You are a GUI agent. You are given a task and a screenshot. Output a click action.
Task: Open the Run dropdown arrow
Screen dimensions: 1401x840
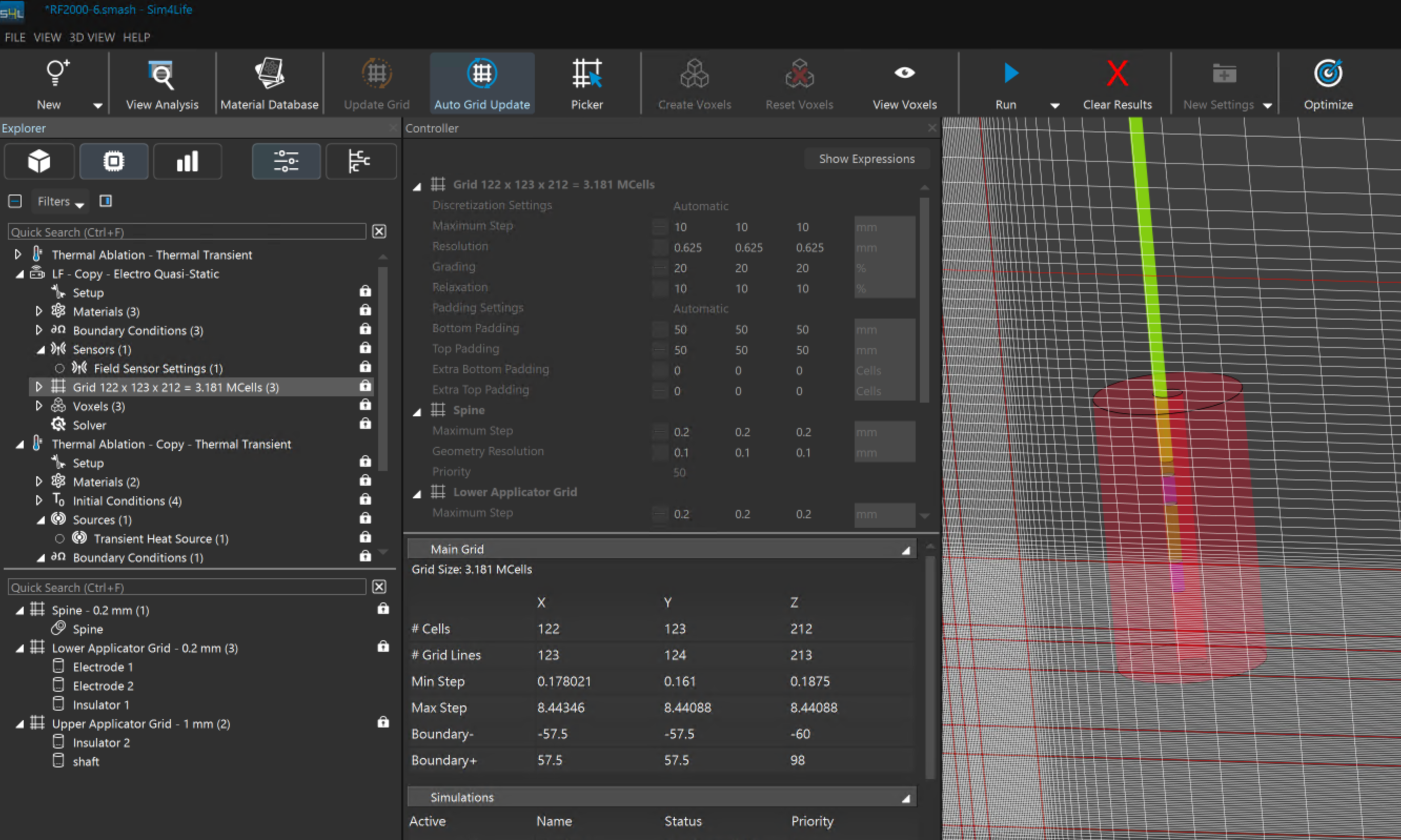pyautogui.click(x=1054, y=105)
